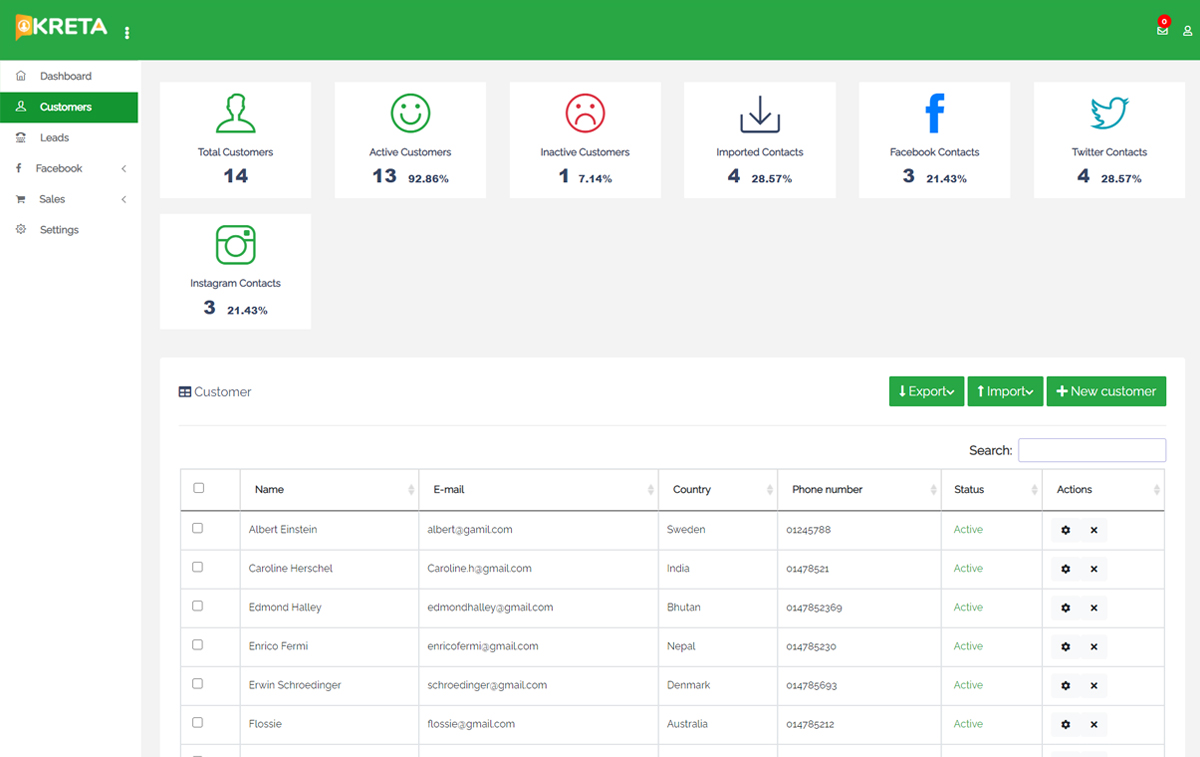
Task: Select the Enrico Fermi row checkbox
Action: (197, 645)
